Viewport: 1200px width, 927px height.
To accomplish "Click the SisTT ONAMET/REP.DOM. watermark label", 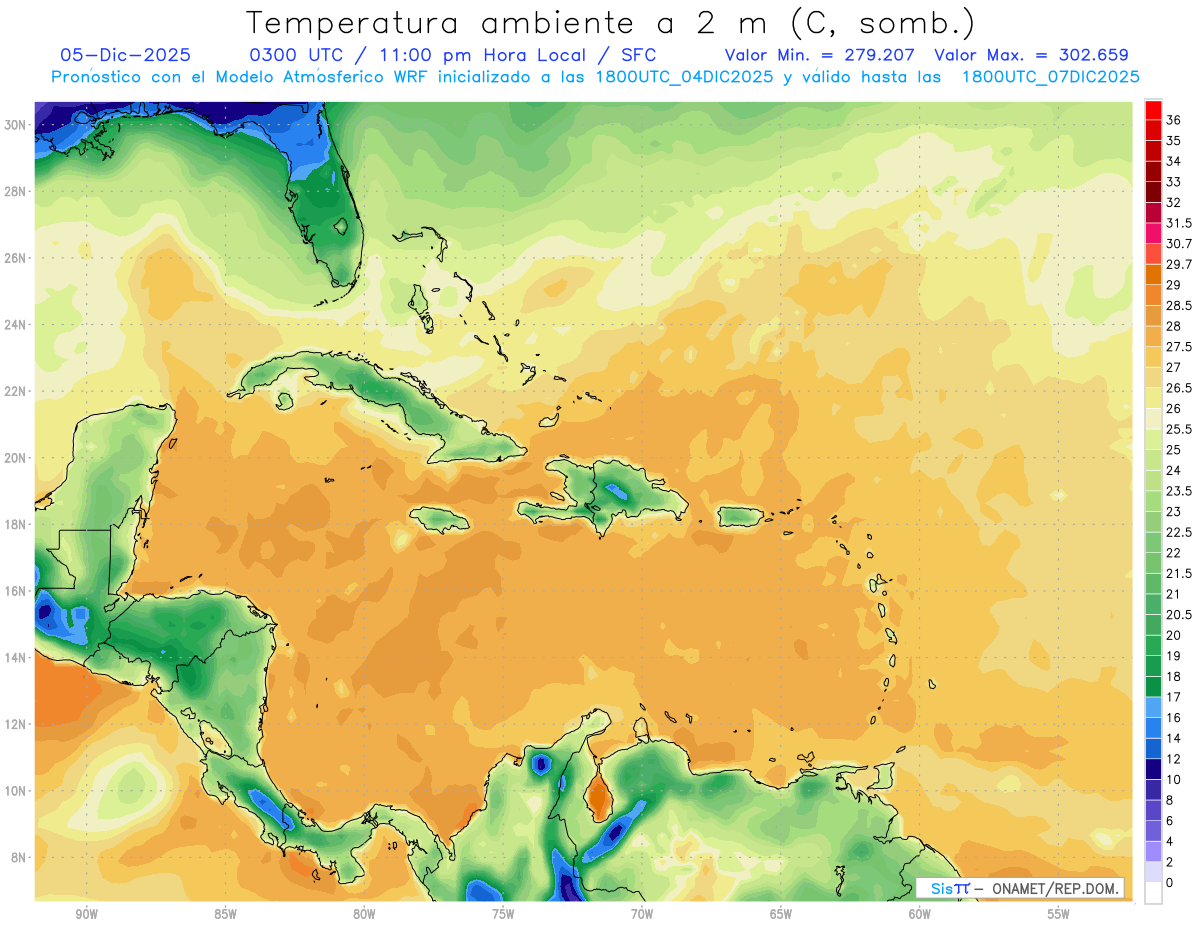I will click(x=1020, y=888).
